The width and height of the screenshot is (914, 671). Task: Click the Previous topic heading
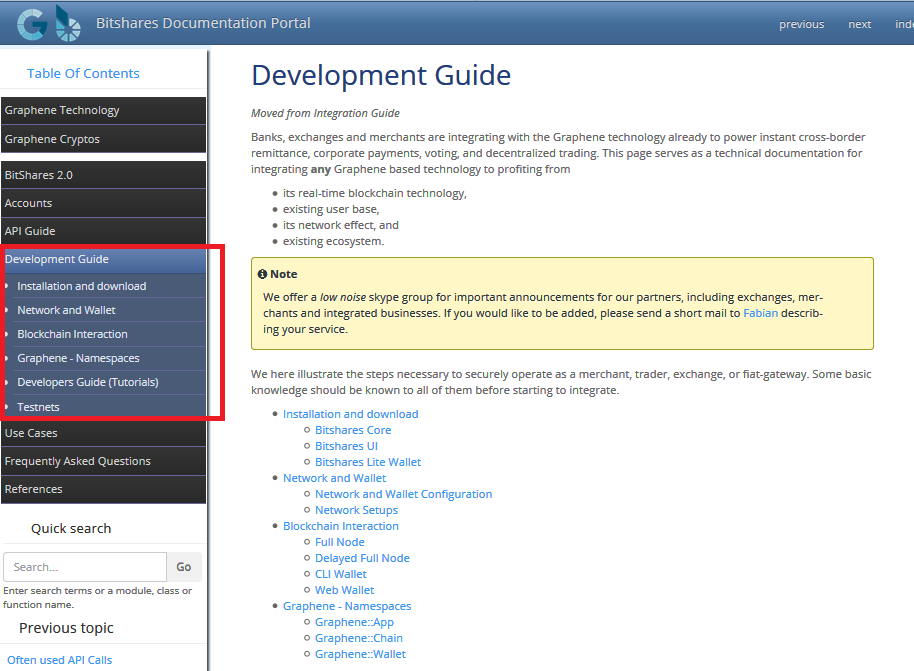pos(66,628)
